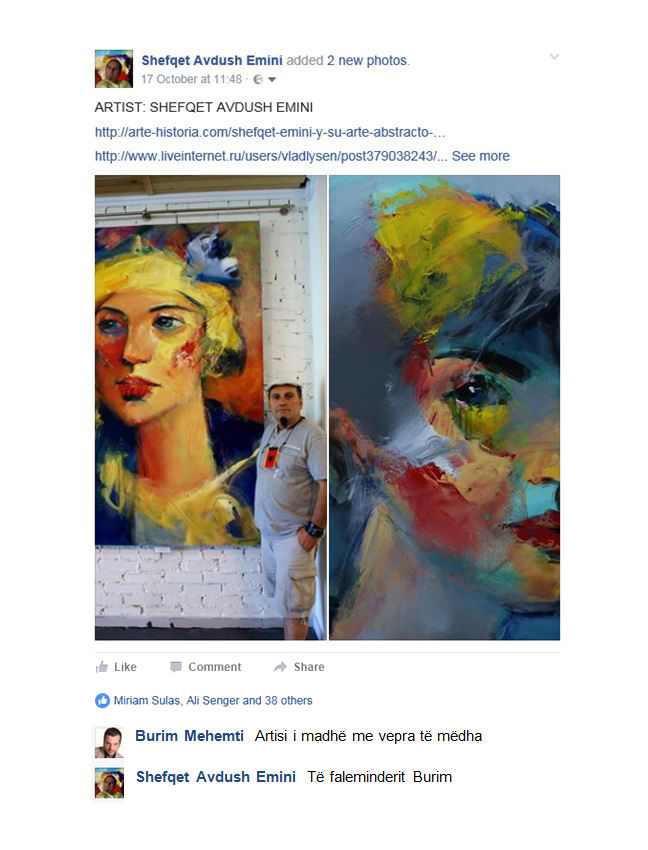Open the post author's profile picture
The width and height of the screenshot is (648, 850).
tap(114, 69)
